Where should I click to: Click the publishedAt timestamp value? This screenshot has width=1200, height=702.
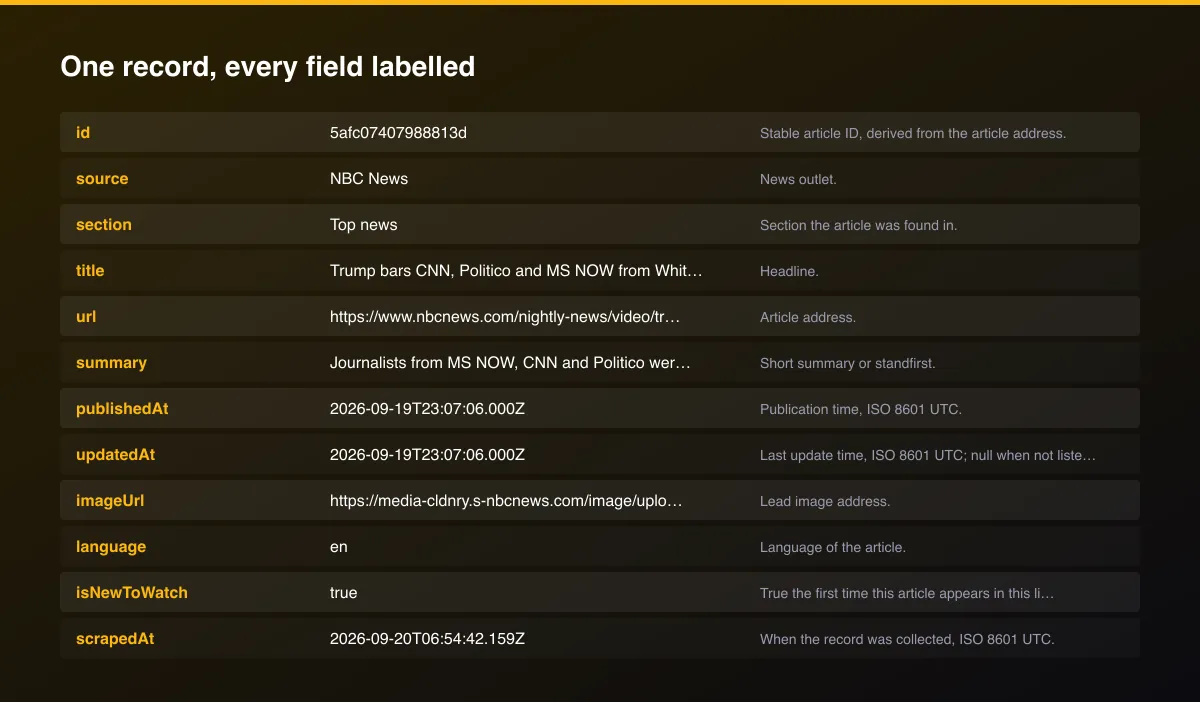click(x=427, y=408)
